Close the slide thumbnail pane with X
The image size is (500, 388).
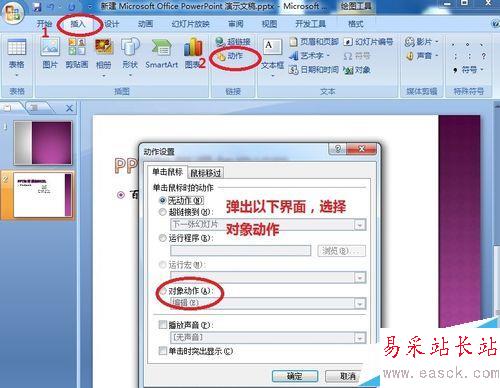69,108
